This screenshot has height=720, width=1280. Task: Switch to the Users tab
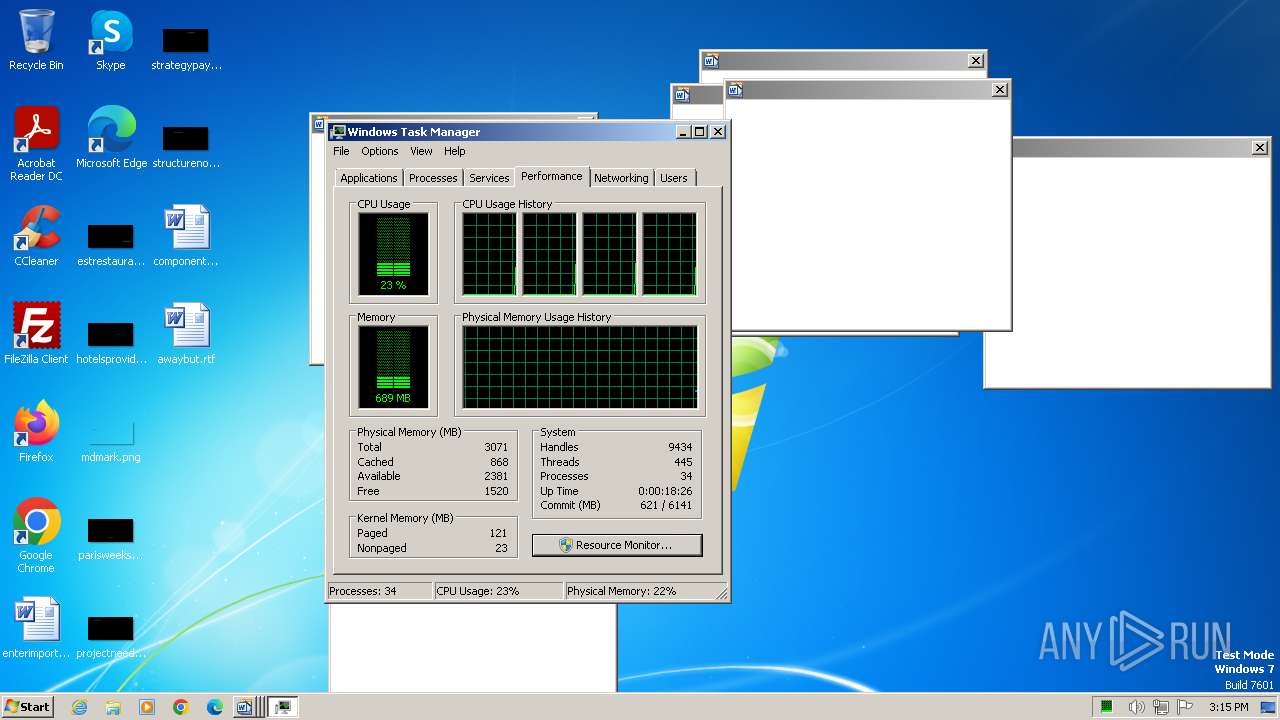[674, 178]
